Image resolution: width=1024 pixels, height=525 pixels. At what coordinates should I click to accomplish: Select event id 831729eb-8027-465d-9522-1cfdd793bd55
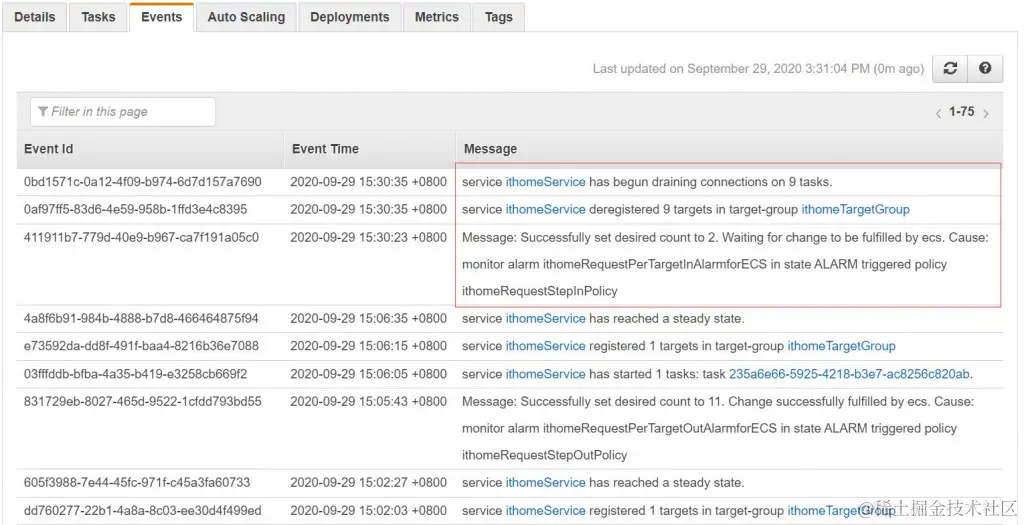(x=142, y=402)
